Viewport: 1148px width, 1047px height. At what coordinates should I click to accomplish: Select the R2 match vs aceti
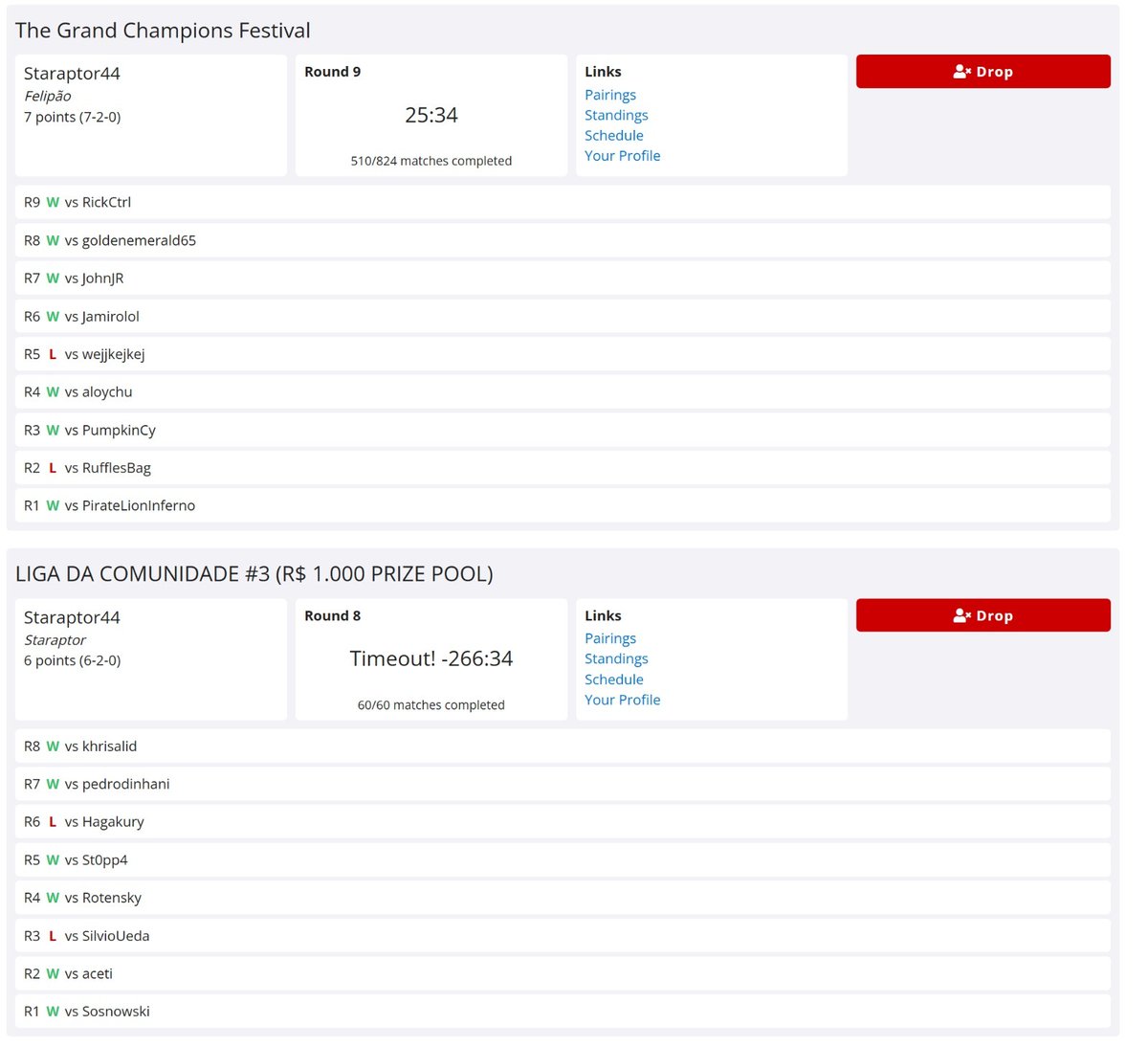click(x=563, y=973)
